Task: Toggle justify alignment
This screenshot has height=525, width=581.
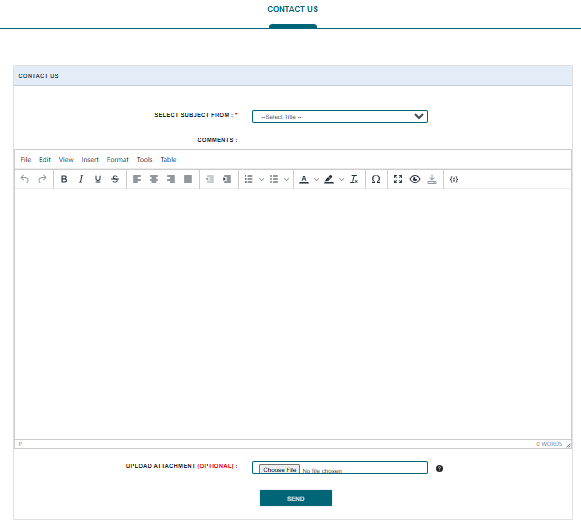Action: pyautogui.click(x=188, y=179)
